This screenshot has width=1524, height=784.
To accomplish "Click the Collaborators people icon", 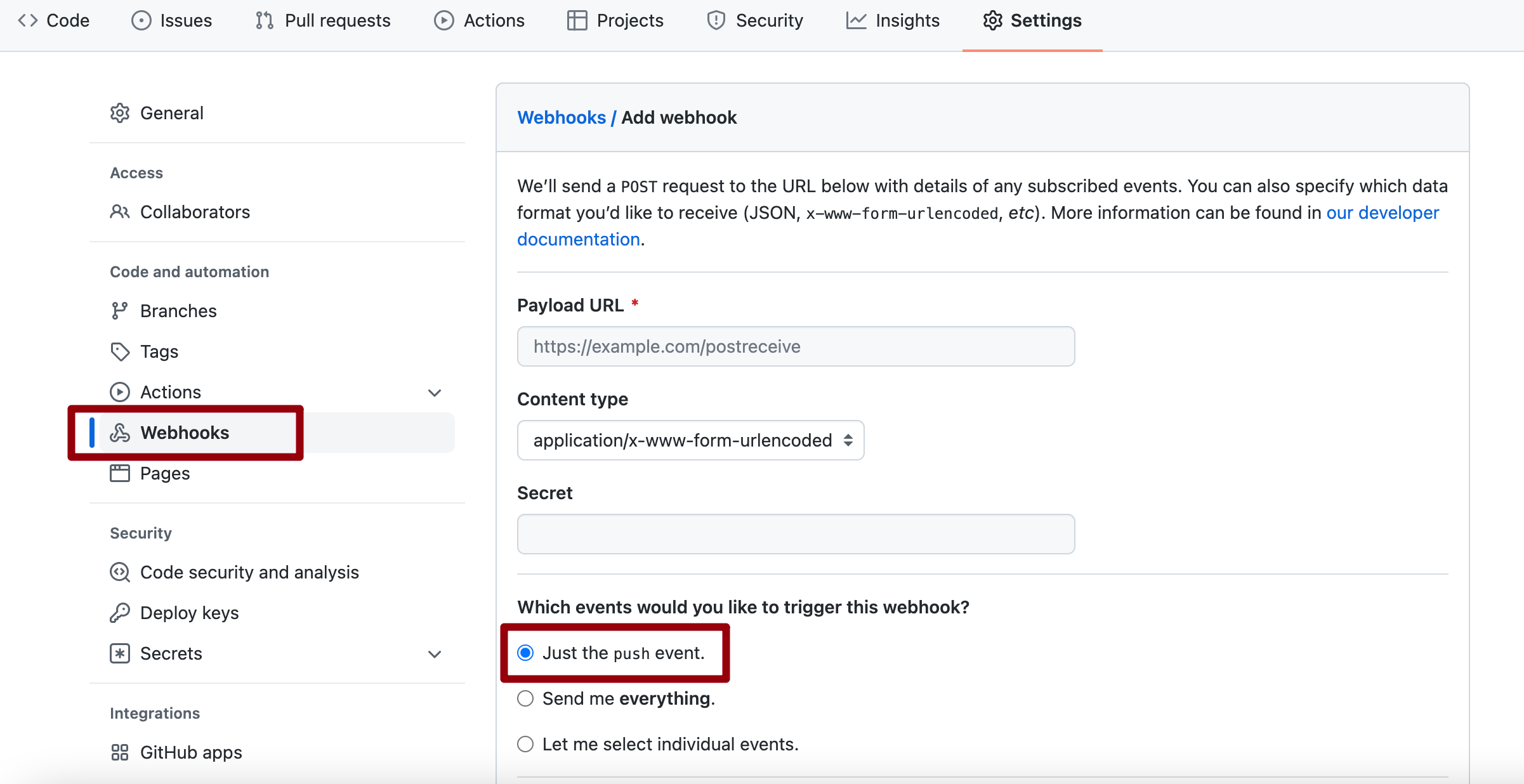I will tap(119, 212).
